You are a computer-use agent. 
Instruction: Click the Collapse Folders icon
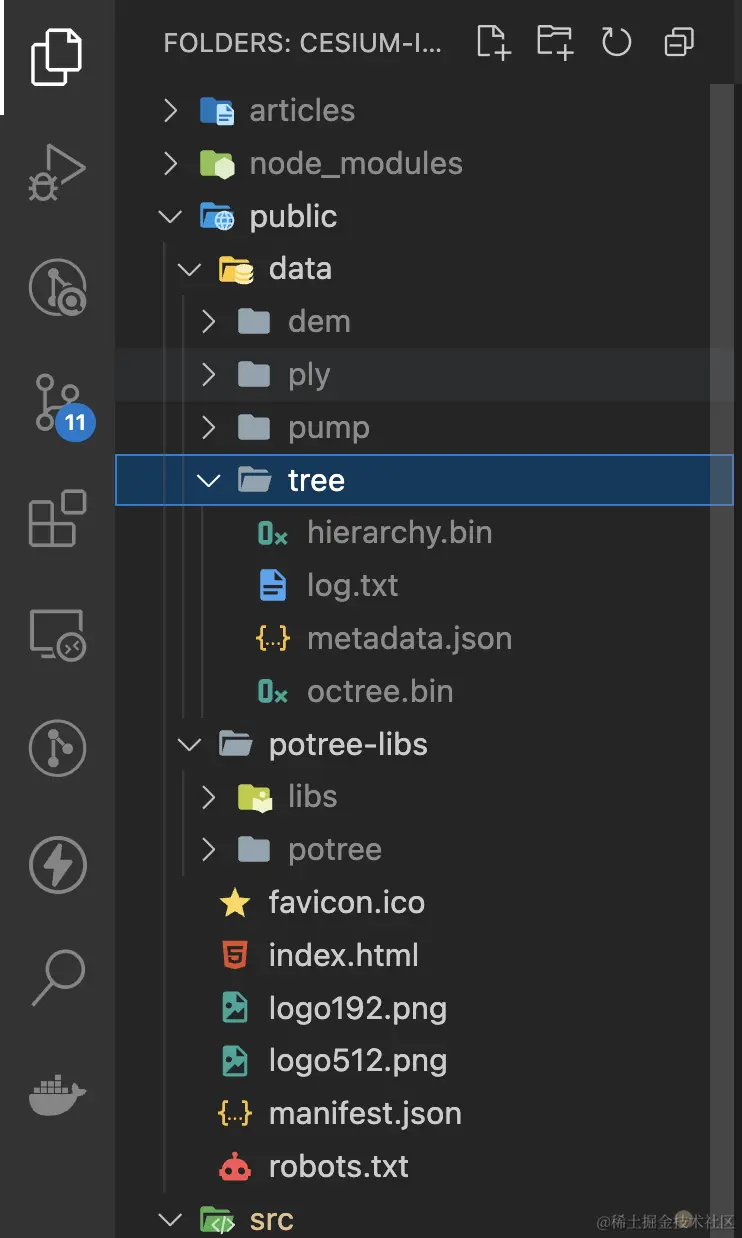tap(679, 42)
